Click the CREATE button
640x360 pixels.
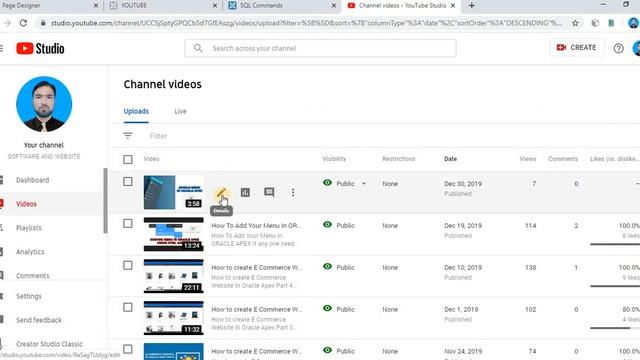pyautogui.click(x=576, y=48)
